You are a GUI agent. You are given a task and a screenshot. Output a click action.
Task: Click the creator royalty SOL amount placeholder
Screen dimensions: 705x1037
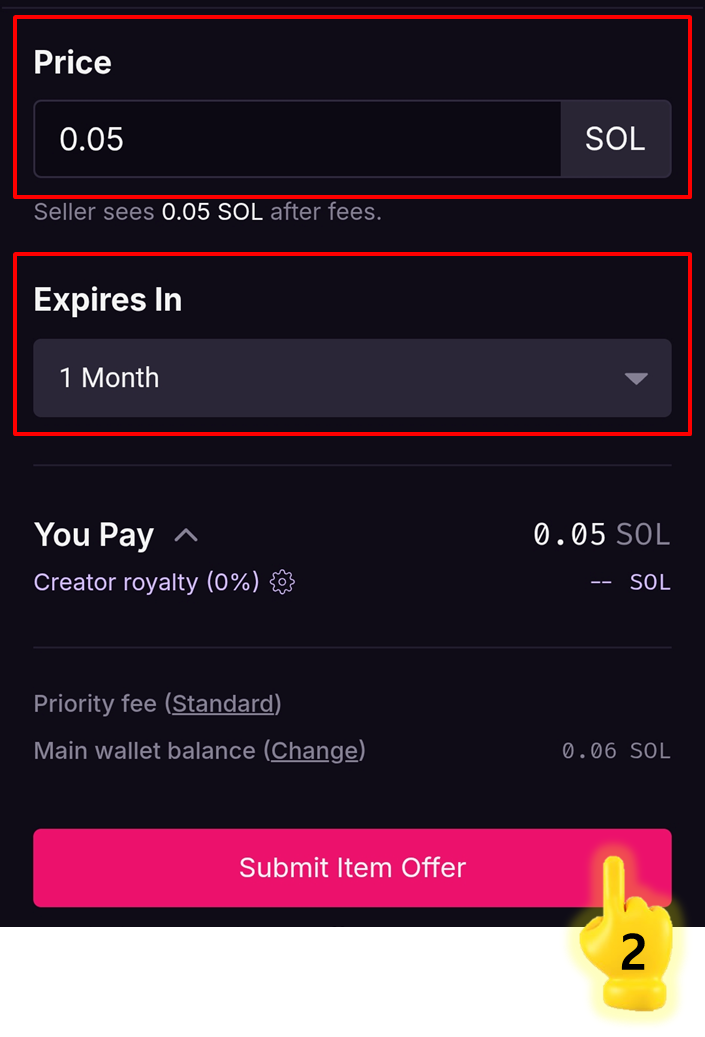[x=630, y=582]
